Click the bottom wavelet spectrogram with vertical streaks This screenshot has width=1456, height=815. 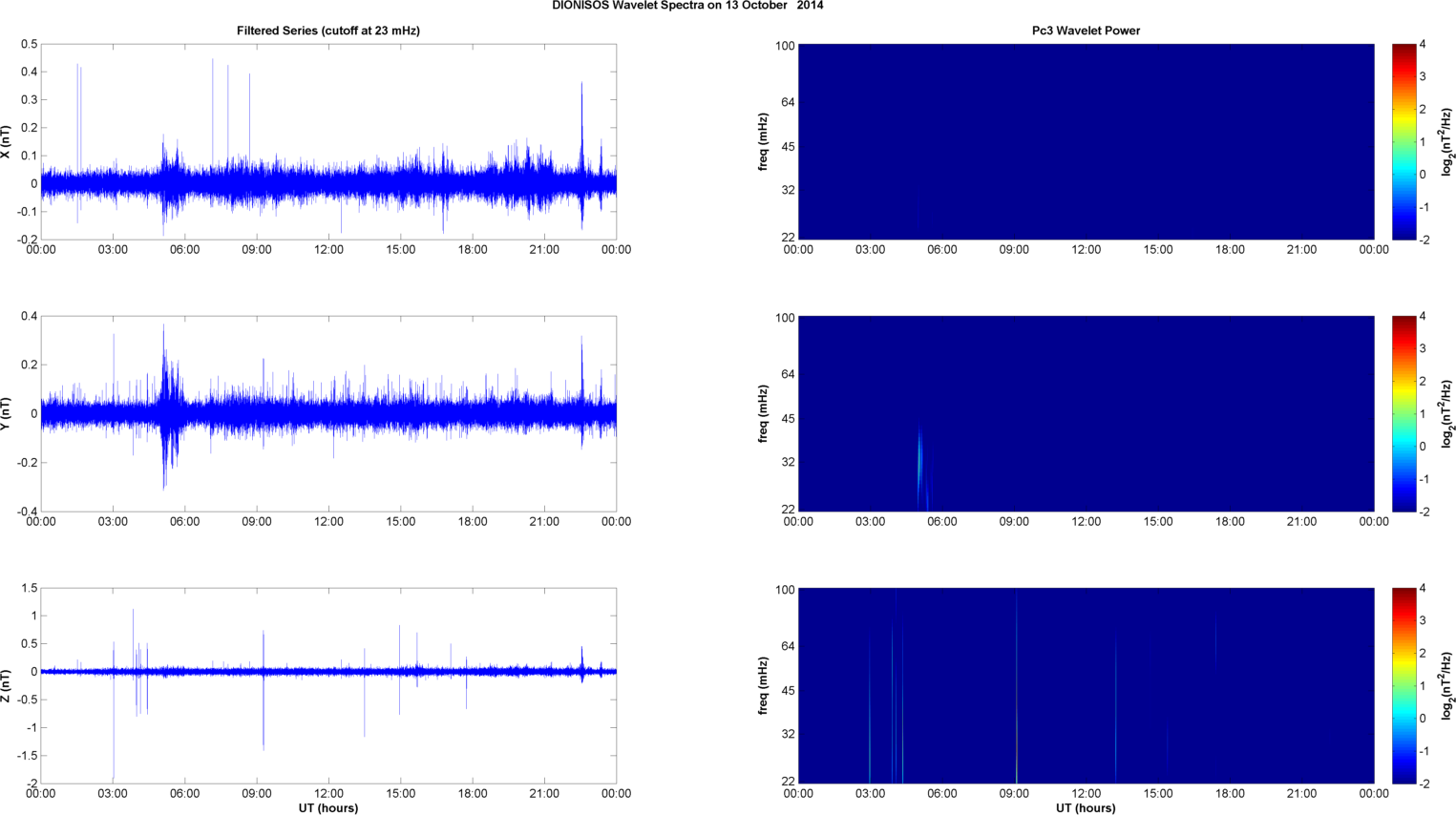pyautogui.click(x=1086, y=686)
